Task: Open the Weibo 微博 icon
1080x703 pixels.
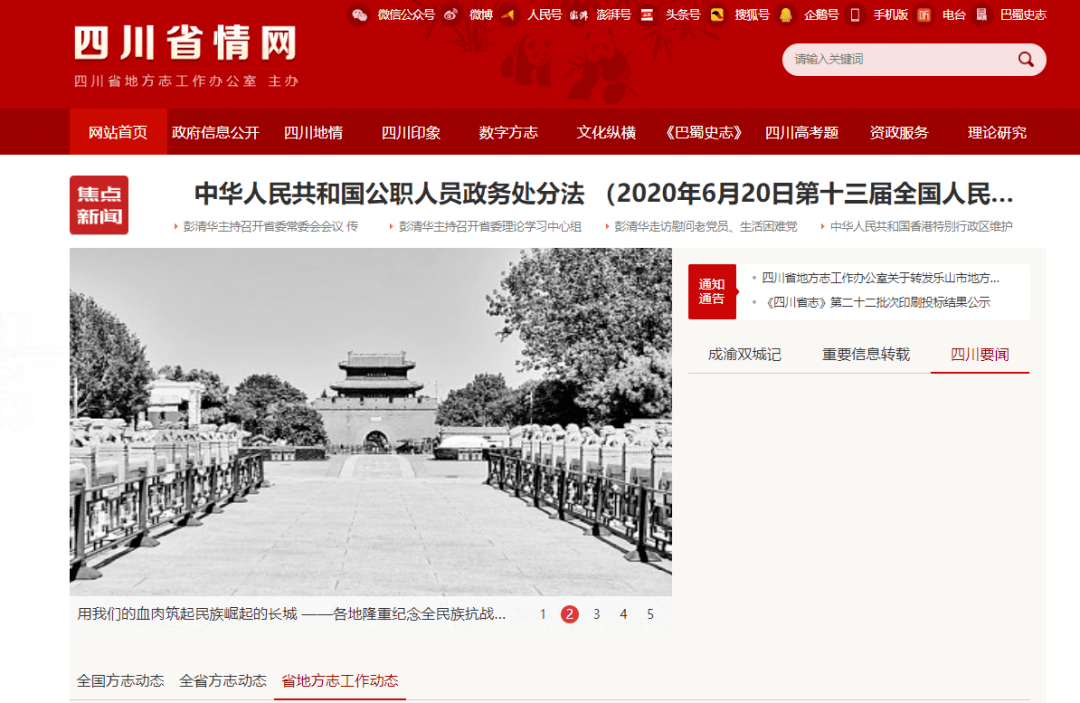Action: click(452, 15)
